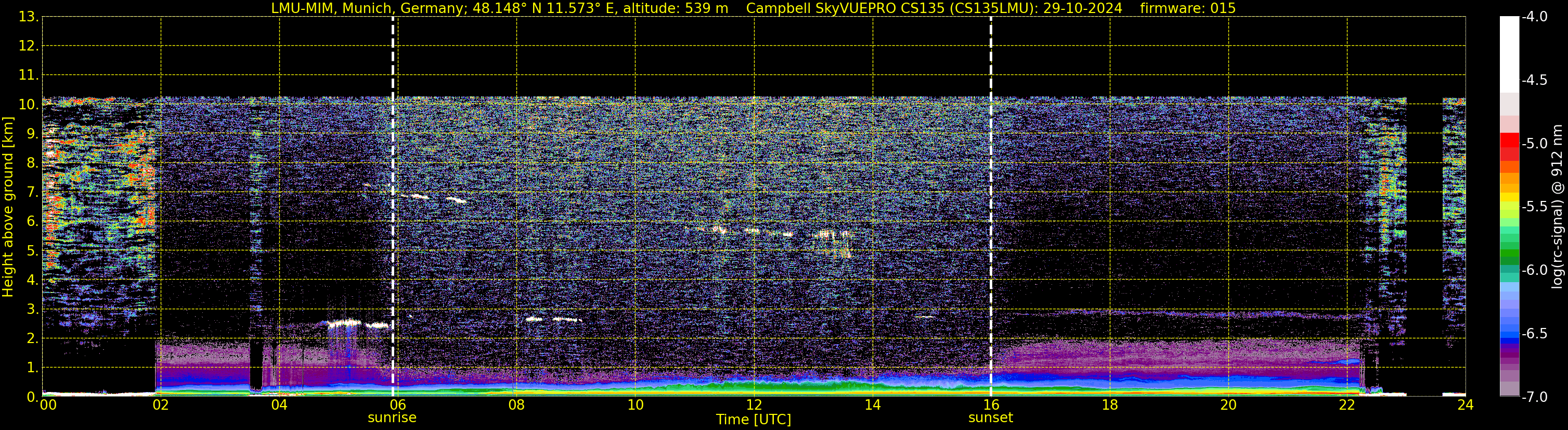The image size is (1568, 430).
Task: Click the white top section of colorbar
Action: [x=1510, y=55]
